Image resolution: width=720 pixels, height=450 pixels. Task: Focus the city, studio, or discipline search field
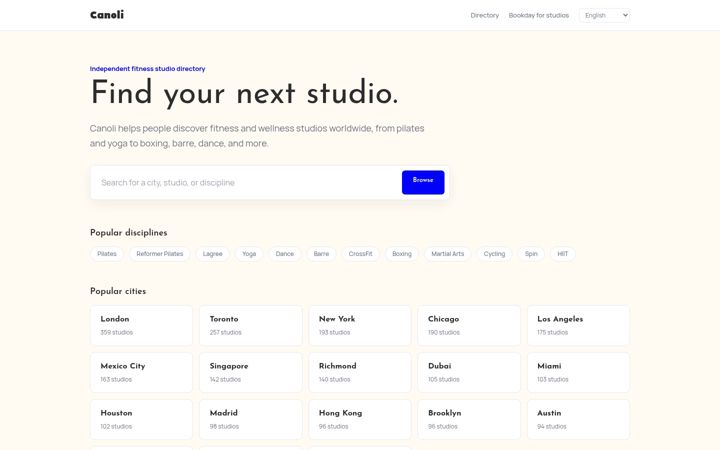246,183
